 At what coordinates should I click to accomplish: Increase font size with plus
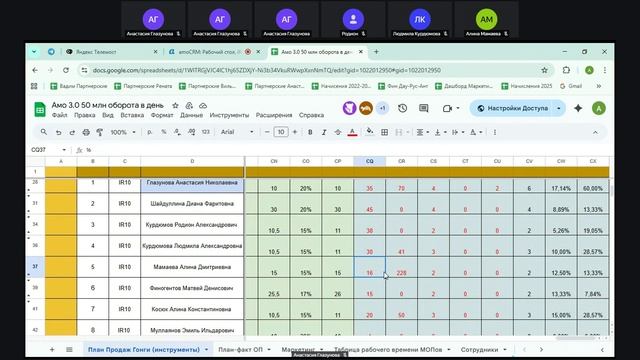point(295,132)
